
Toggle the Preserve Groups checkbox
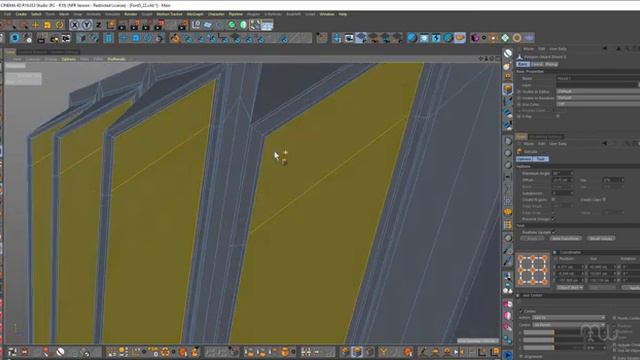pyautogui.click(x=553, y=219)
